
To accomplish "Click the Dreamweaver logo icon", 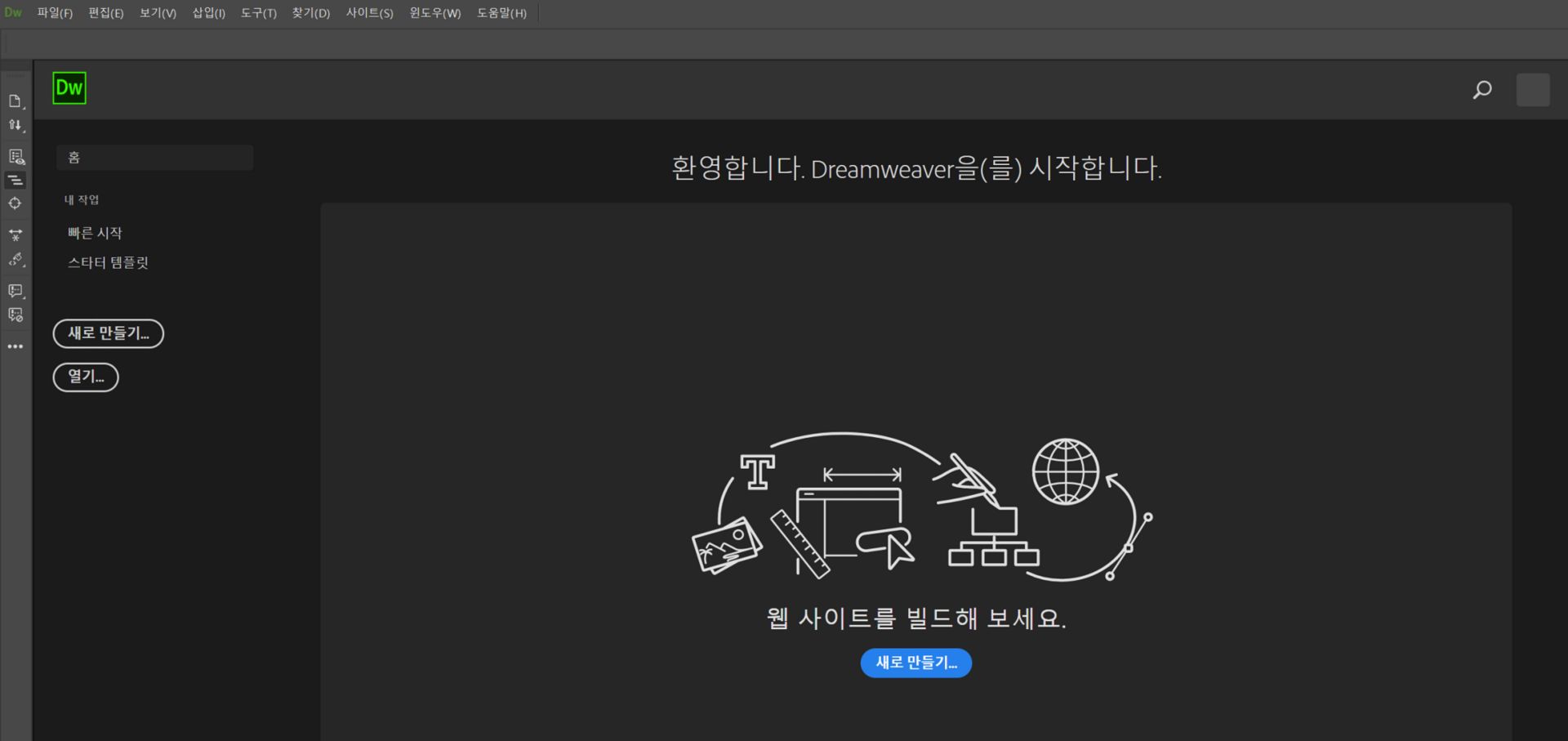I will pyautogui.click(x=69, y=88).
